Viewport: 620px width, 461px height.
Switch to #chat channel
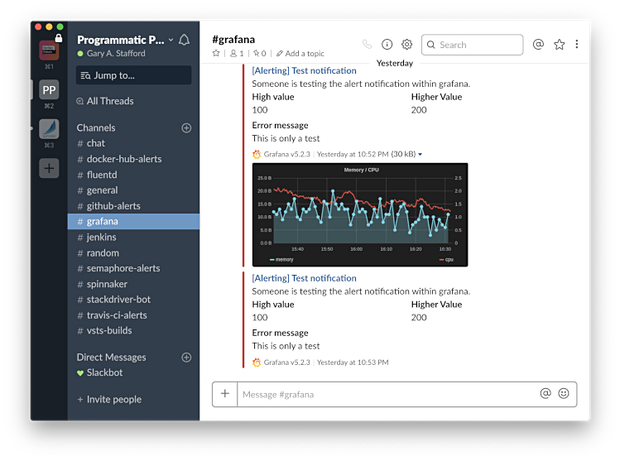pos(134,143)
